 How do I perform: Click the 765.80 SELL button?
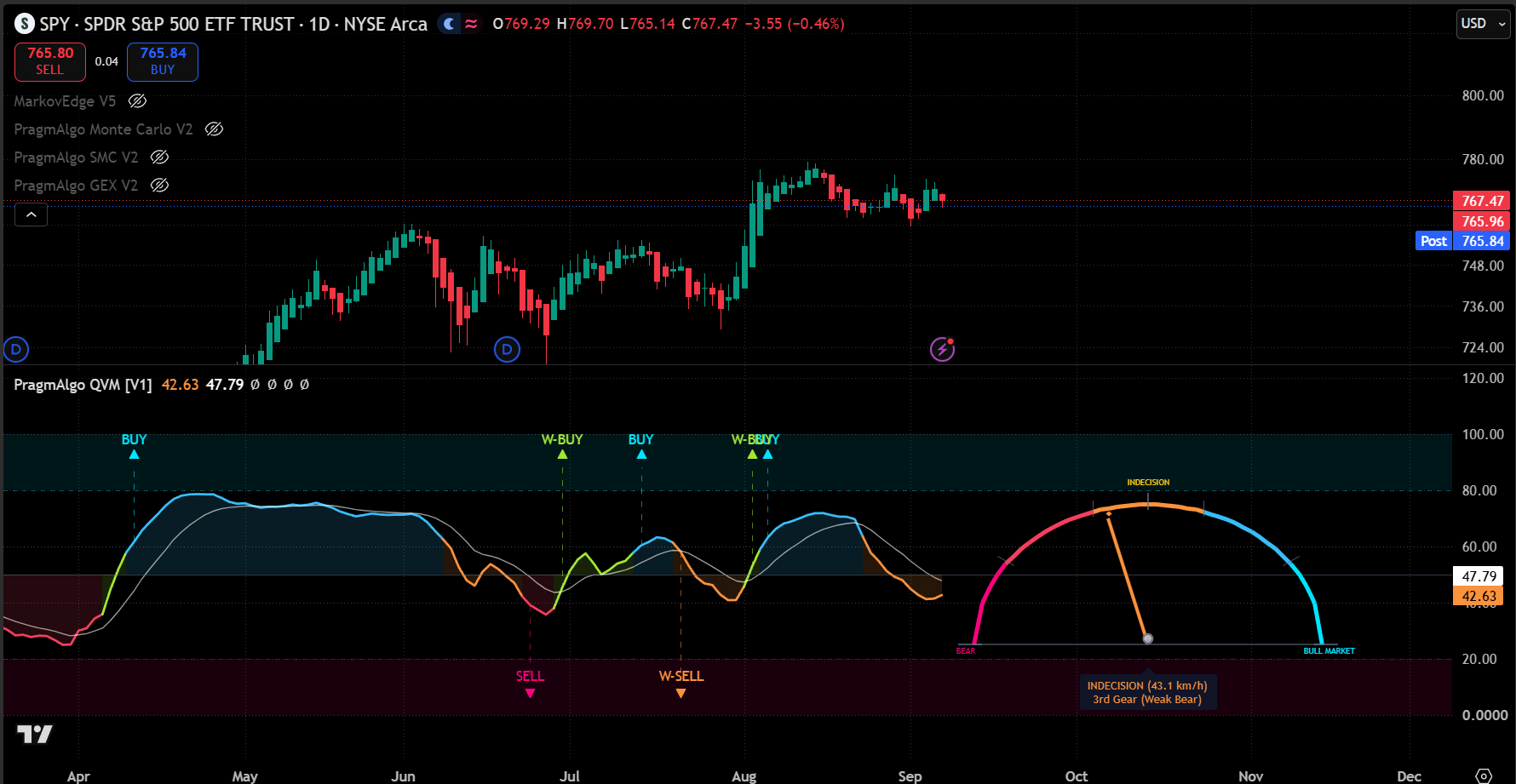pyautogui.click(x=50, y=61)
